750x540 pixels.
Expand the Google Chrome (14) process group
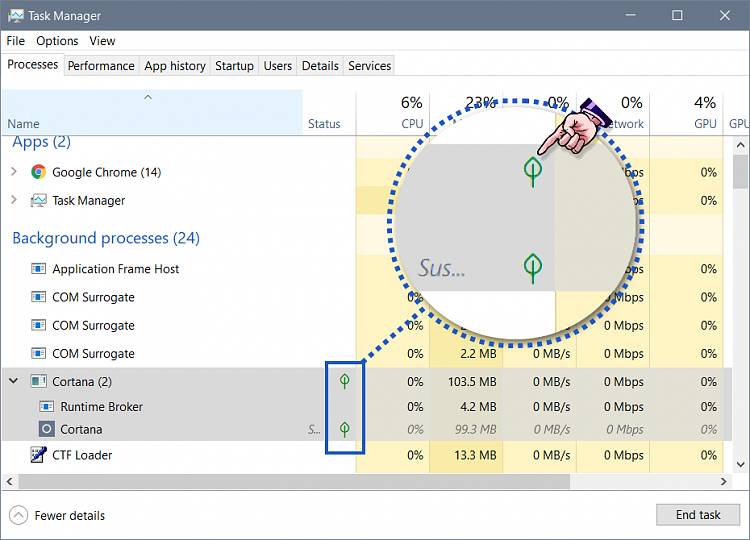point(14,172)
